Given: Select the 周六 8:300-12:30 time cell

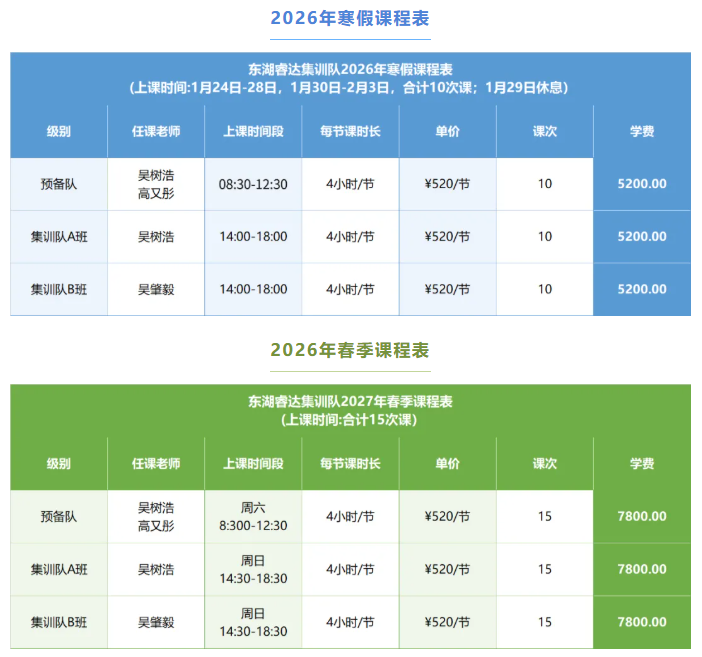Looking at the screenshot, I should tap(253, 516).
